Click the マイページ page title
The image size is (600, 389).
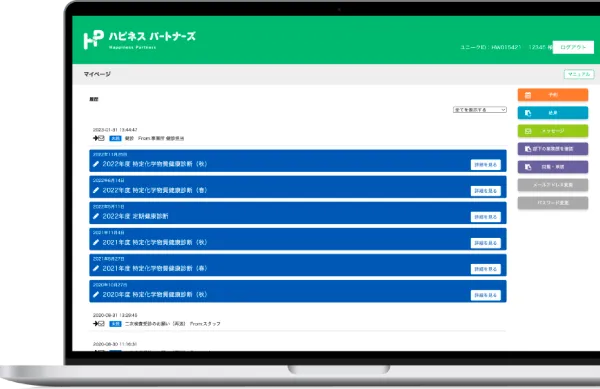coord(97,74)
